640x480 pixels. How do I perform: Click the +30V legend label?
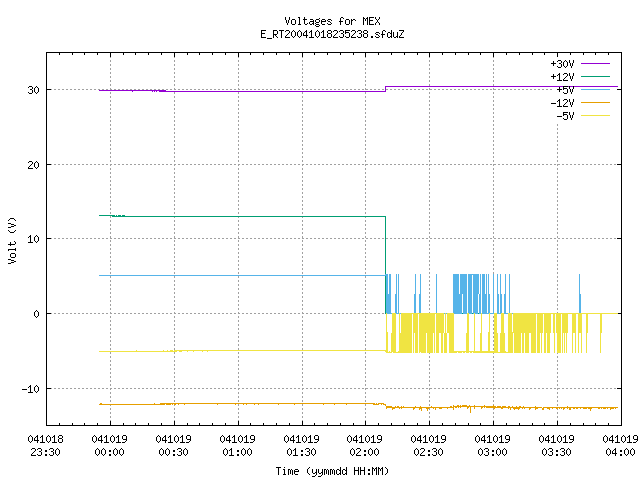coord(562,64)
